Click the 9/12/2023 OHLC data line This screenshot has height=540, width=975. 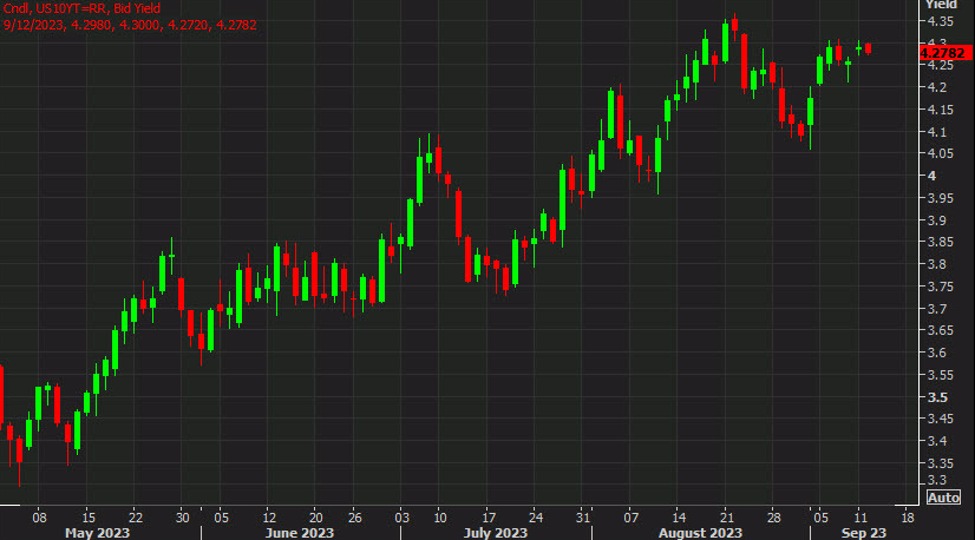coord(130,23)
